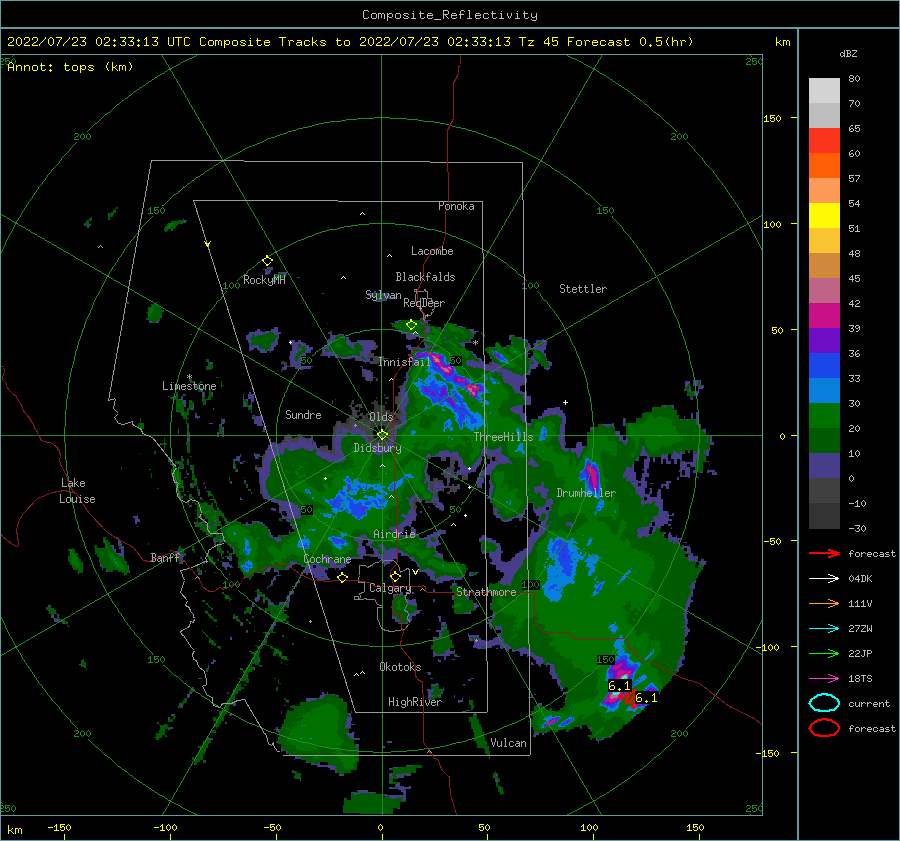Select yellow diamond marker below RedDeer
This screenshot has height=841, width=900.
[411, 325]
